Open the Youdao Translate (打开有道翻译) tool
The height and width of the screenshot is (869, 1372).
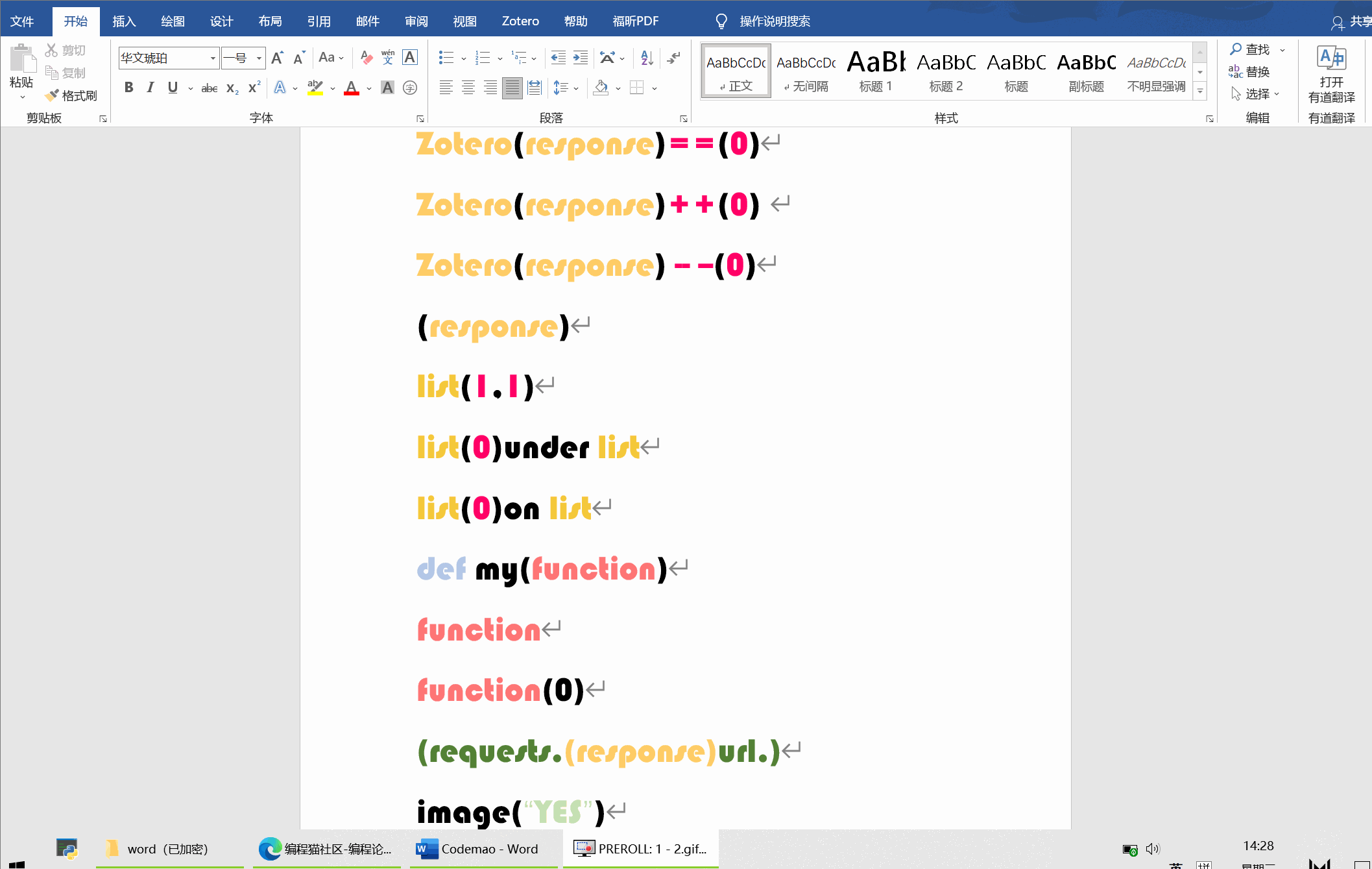(x=1332, y=74)
